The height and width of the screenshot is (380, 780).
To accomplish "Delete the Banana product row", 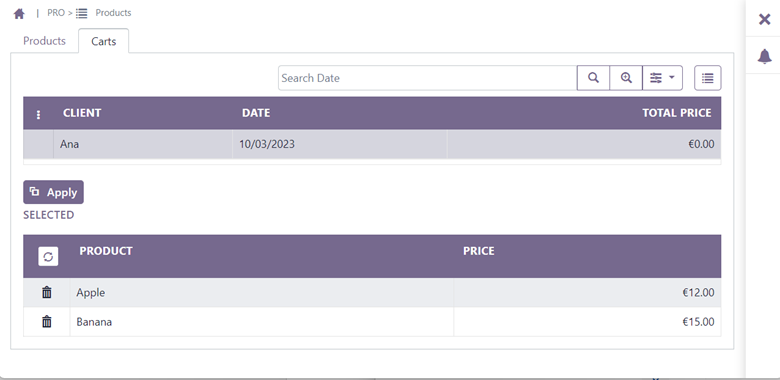I will click(47, 322).
